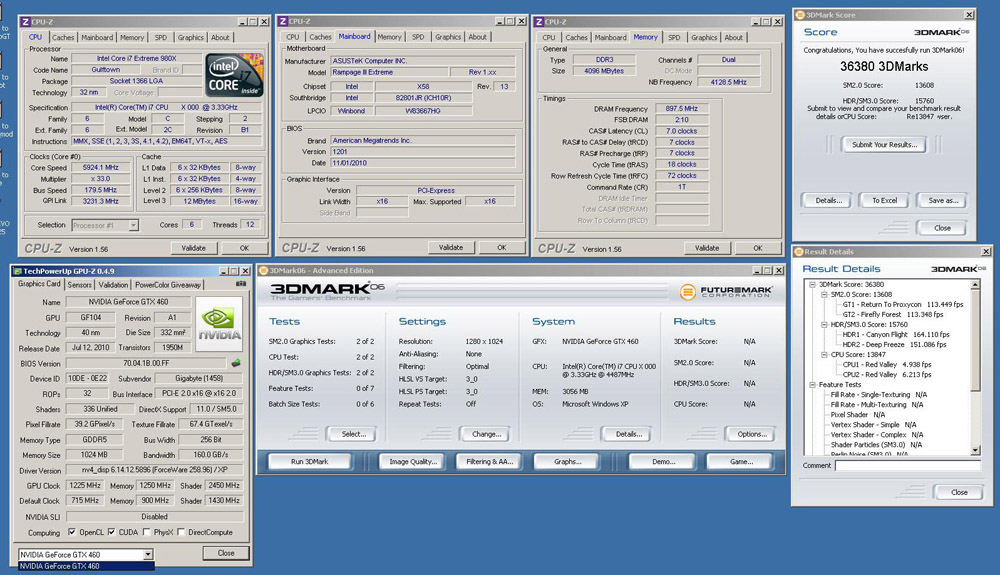Click the Save as... button
The height and width of the screenshot is (575, 1000).
[943, 200]
